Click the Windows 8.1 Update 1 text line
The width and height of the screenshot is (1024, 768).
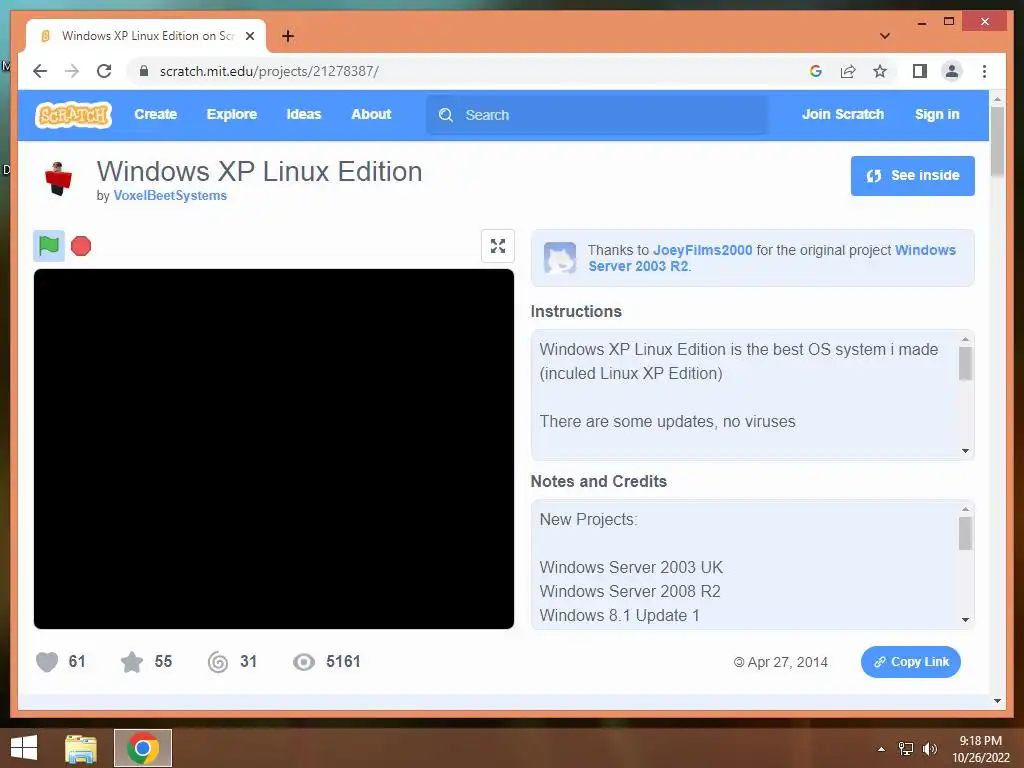(x=619, y=616)
